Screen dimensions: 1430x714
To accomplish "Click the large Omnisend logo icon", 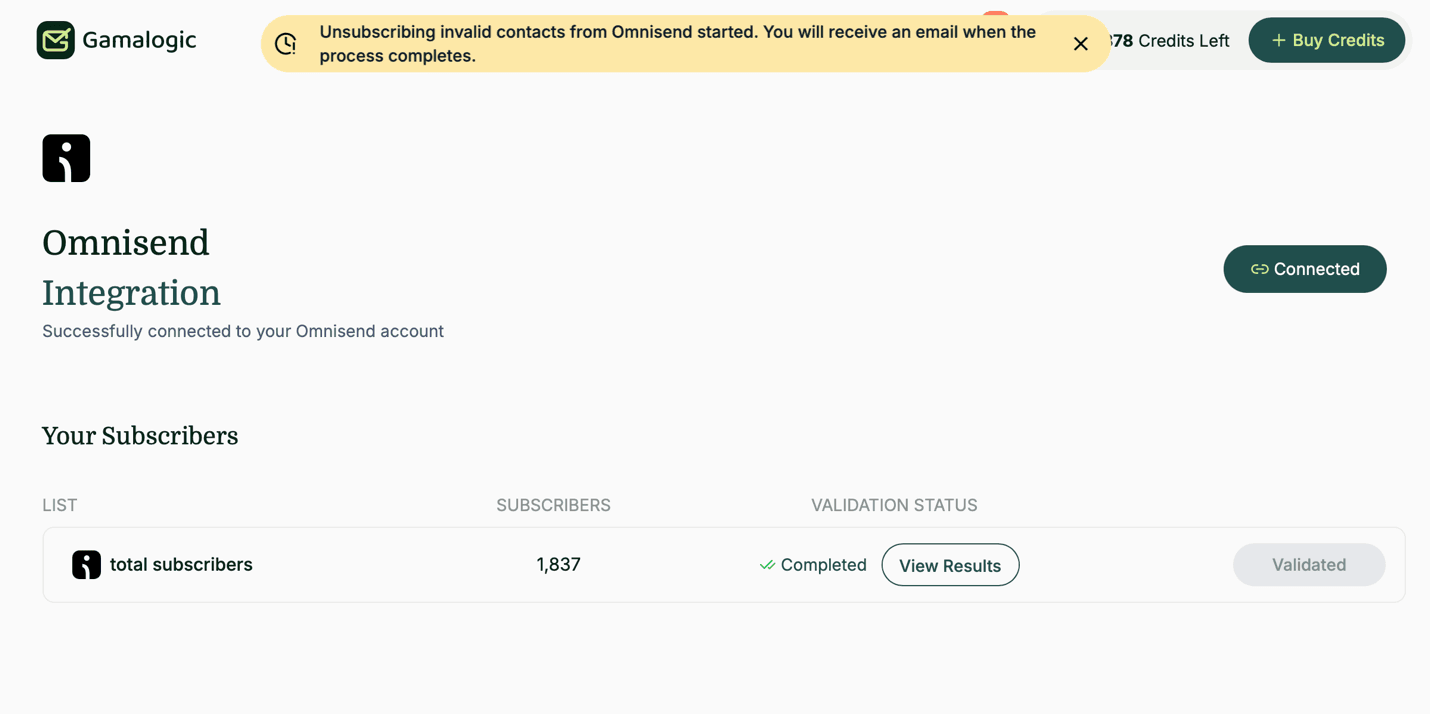I will pos(66,158).
